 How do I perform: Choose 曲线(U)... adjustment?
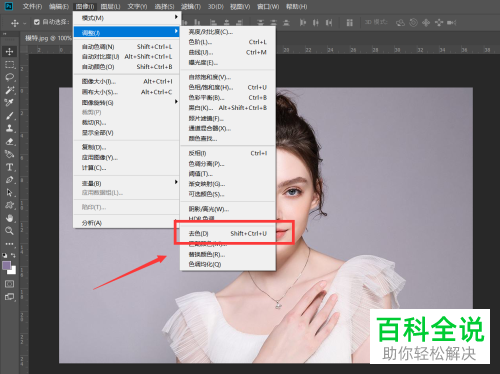228,52
